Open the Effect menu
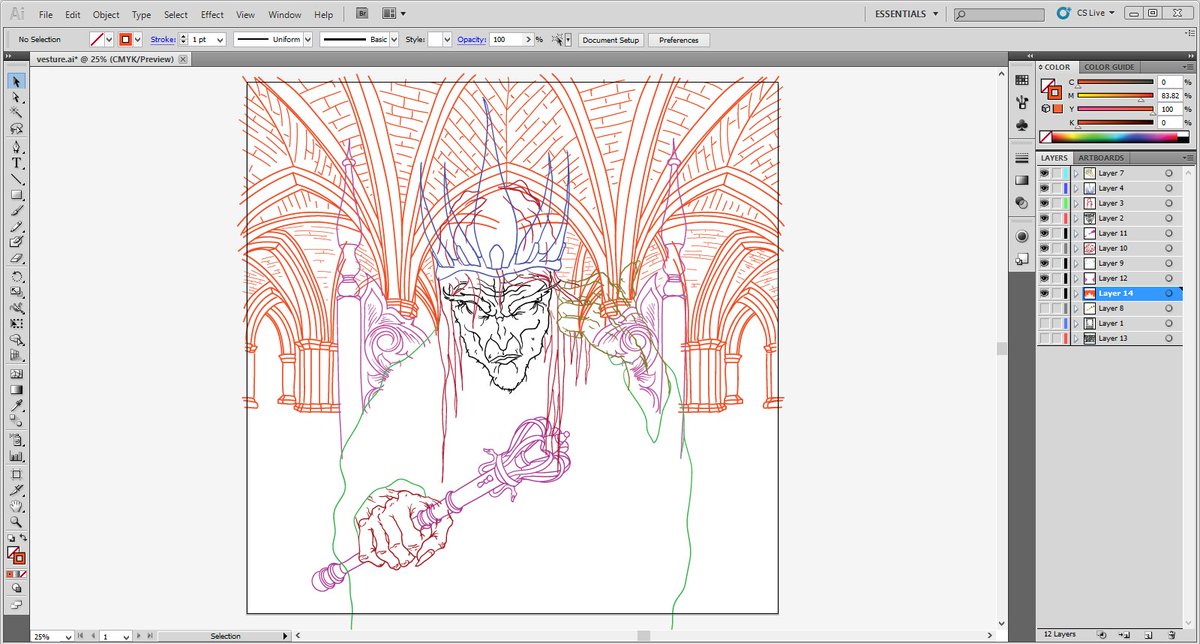1200x644 pixels. point(212,15)
